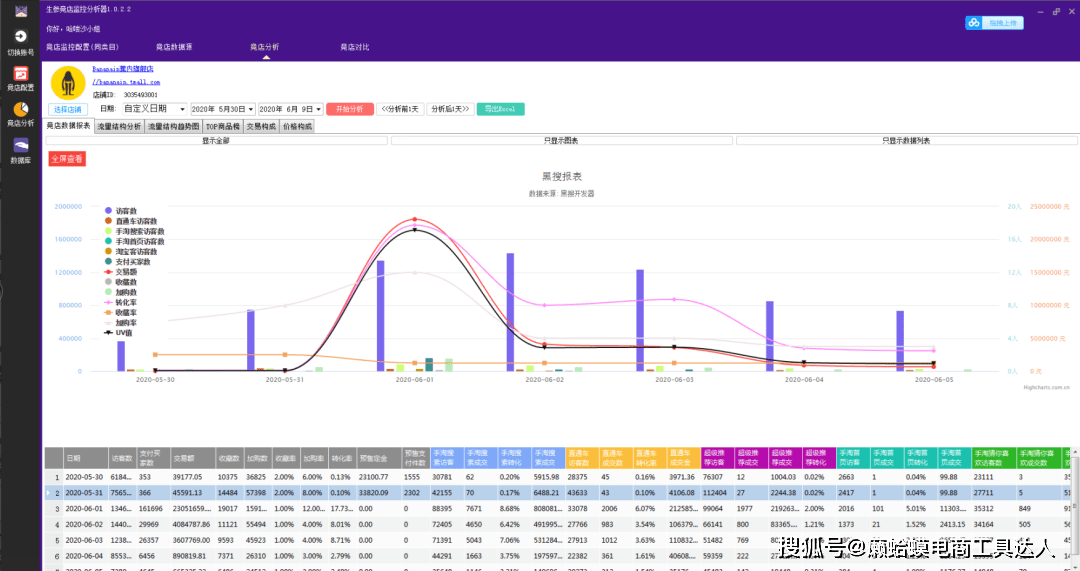Image resolution: width=1080 pixels, height=571 pixels.
Task: Expand the 自定义日期 date type dropdown
Action: coord(154,109)
